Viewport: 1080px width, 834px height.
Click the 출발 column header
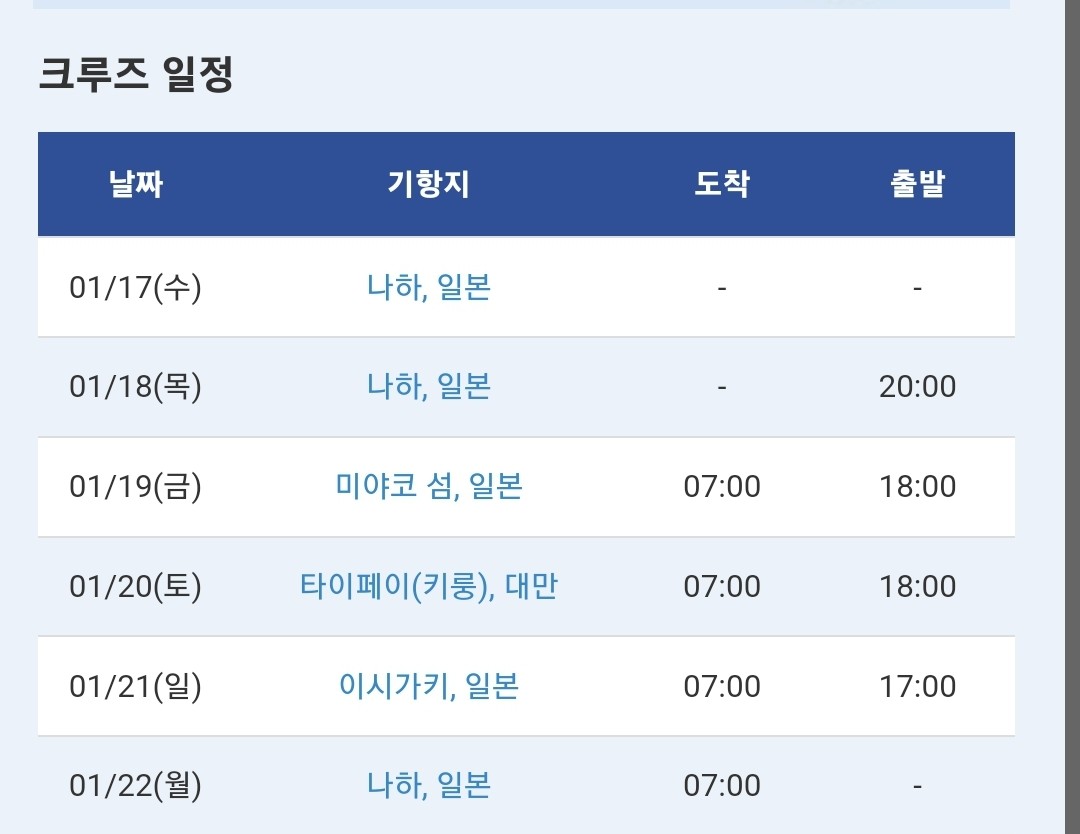[917, 184]
